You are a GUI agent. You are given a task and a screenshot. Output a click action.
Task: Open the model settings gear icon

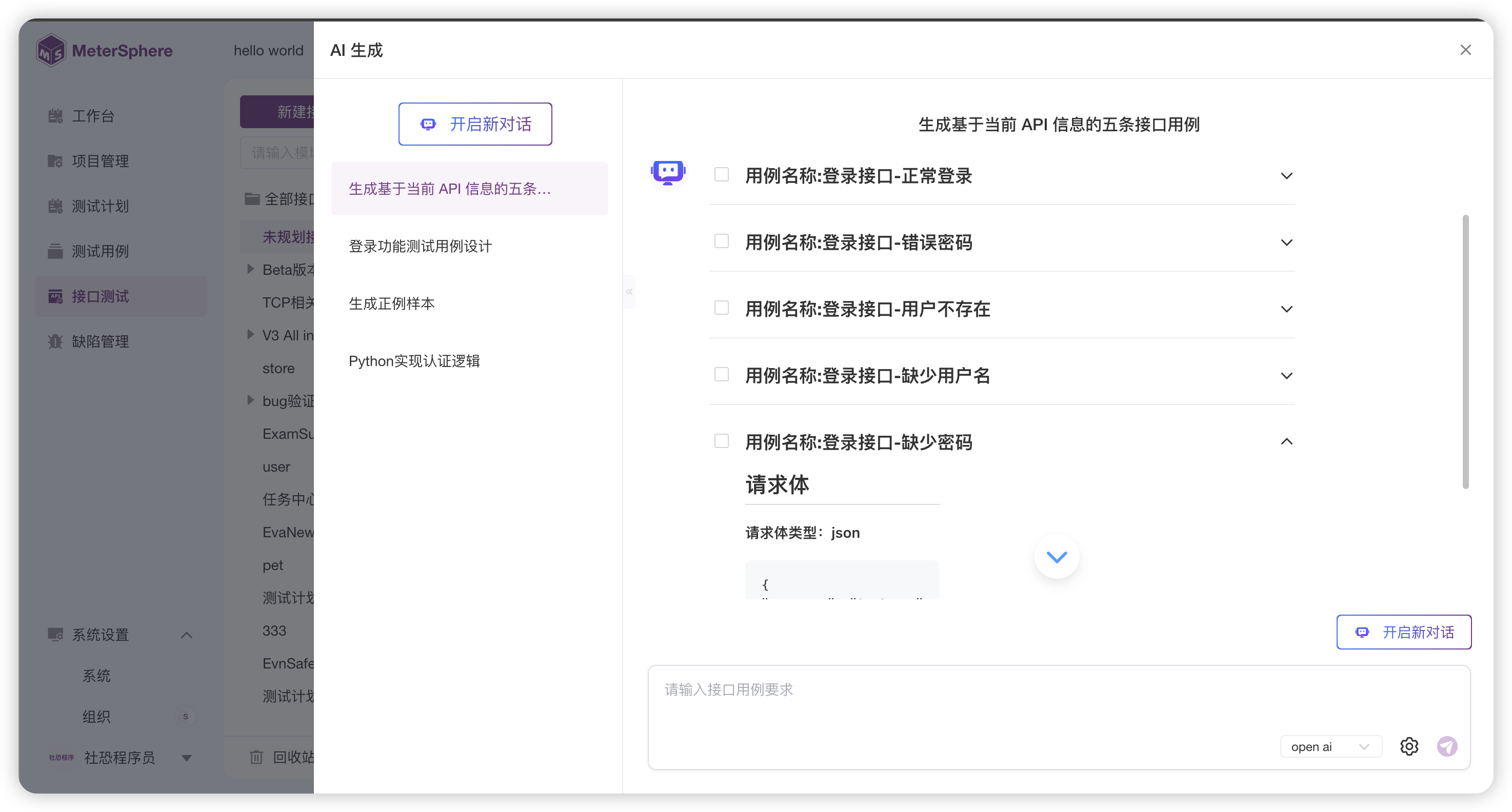pos(1409,746)
